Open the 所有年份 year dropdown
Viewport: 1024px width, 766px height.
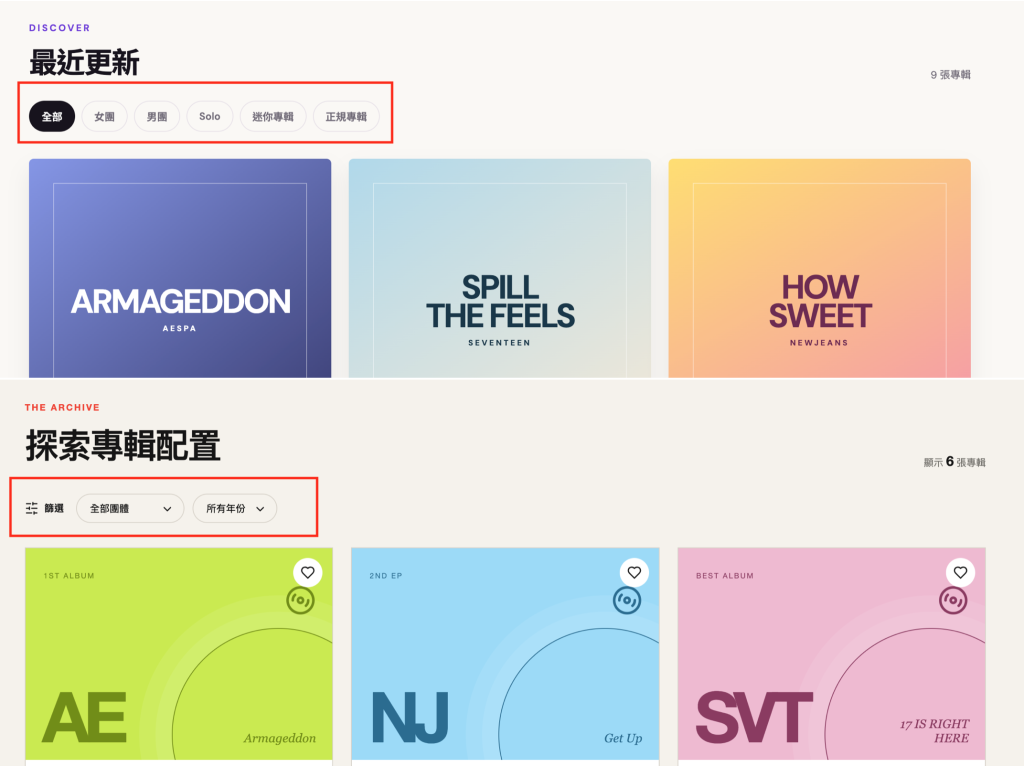pyautogui.click(x=234, y=508)
